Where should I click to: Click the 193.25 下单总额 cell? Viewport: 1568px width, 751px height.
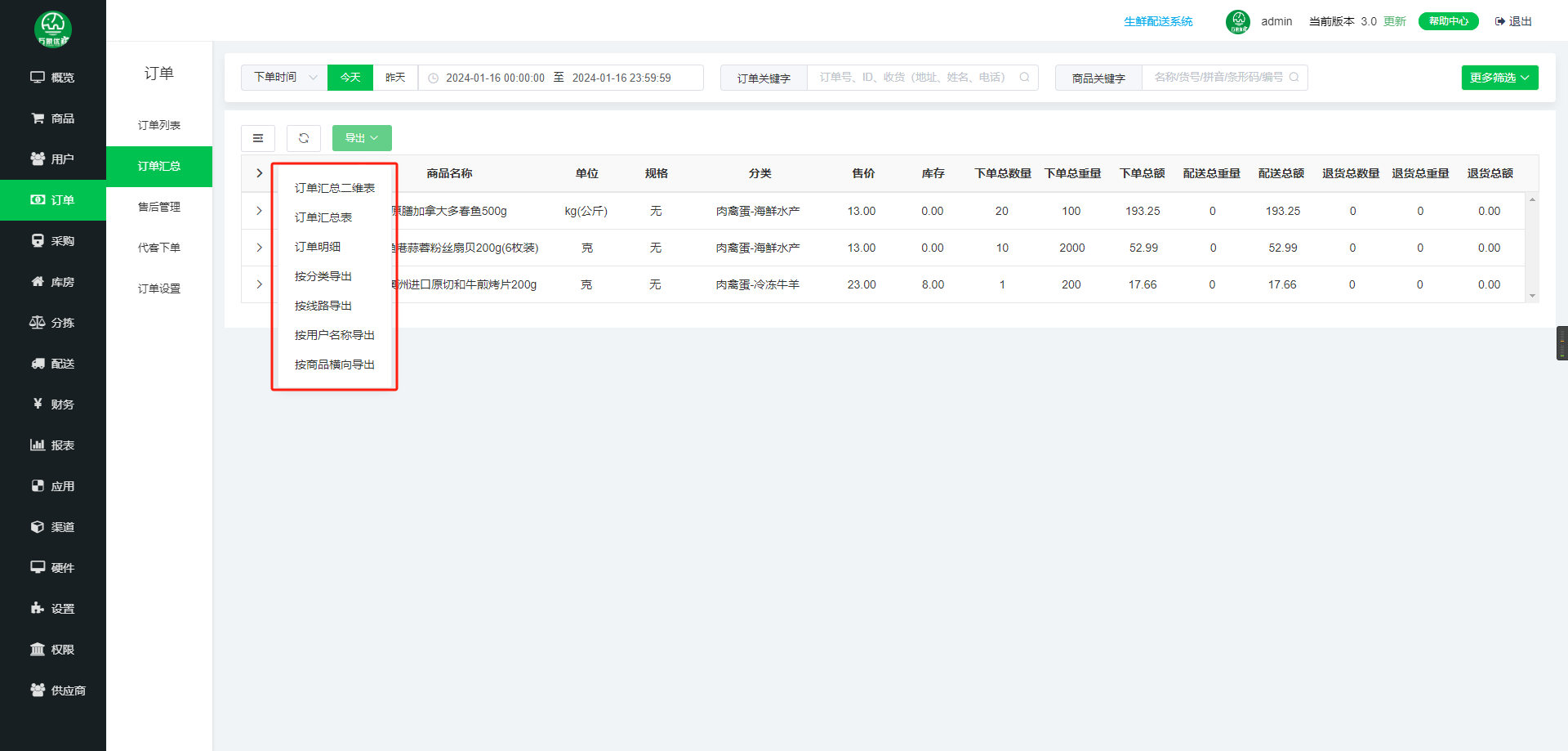[1143, 211]
